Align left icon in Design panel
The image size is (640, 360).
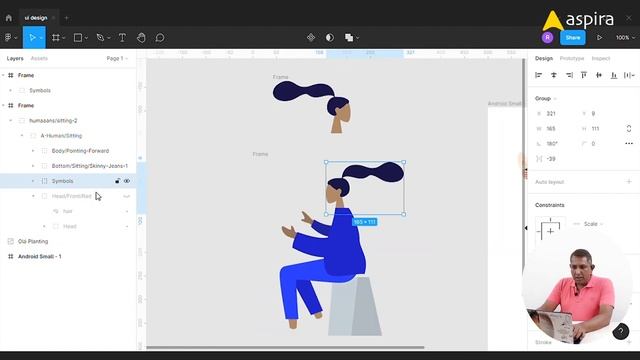[539, 75]
